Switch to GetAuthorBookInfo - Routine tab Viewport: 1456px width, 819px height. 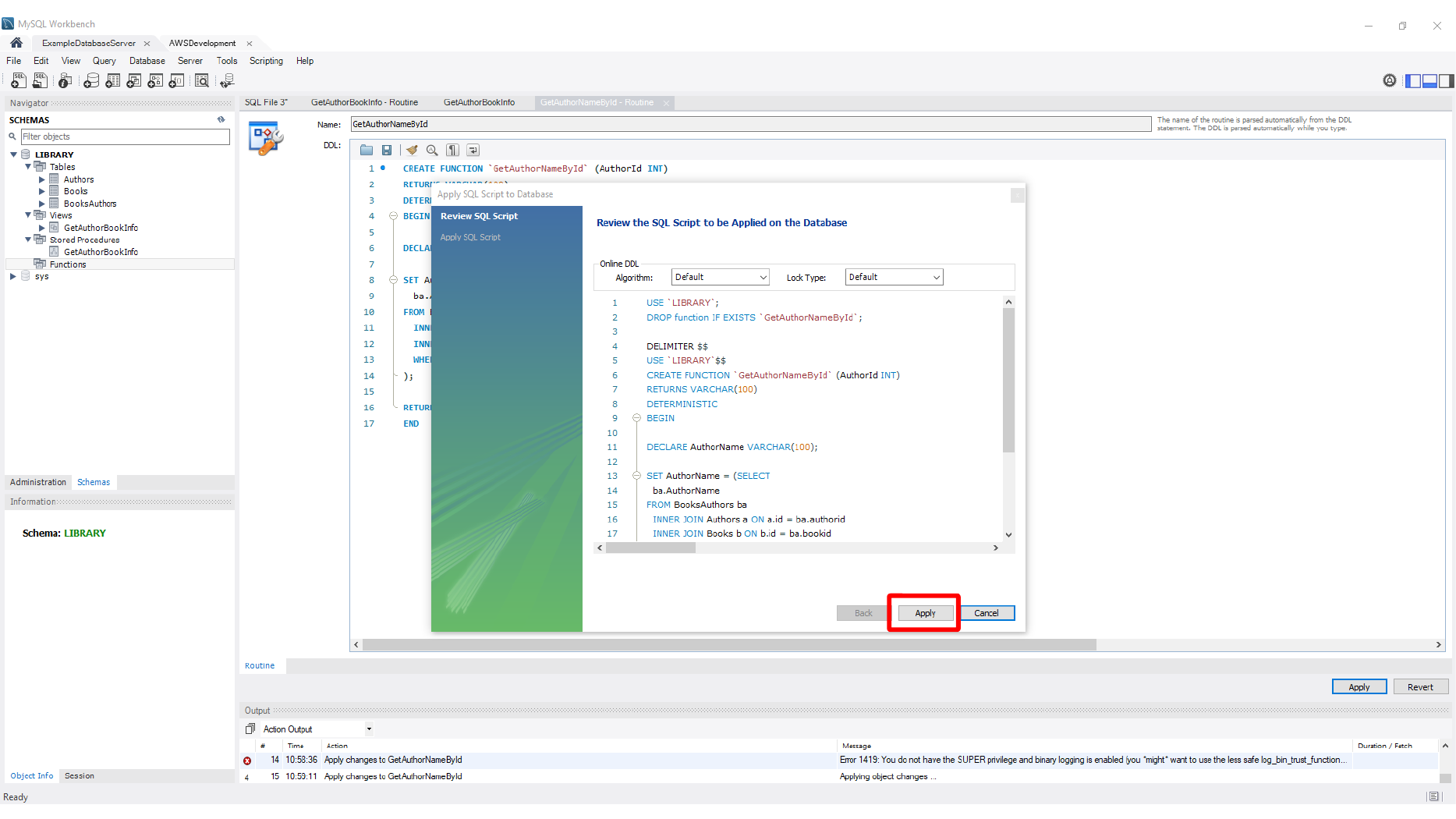[x=364, y=102]
